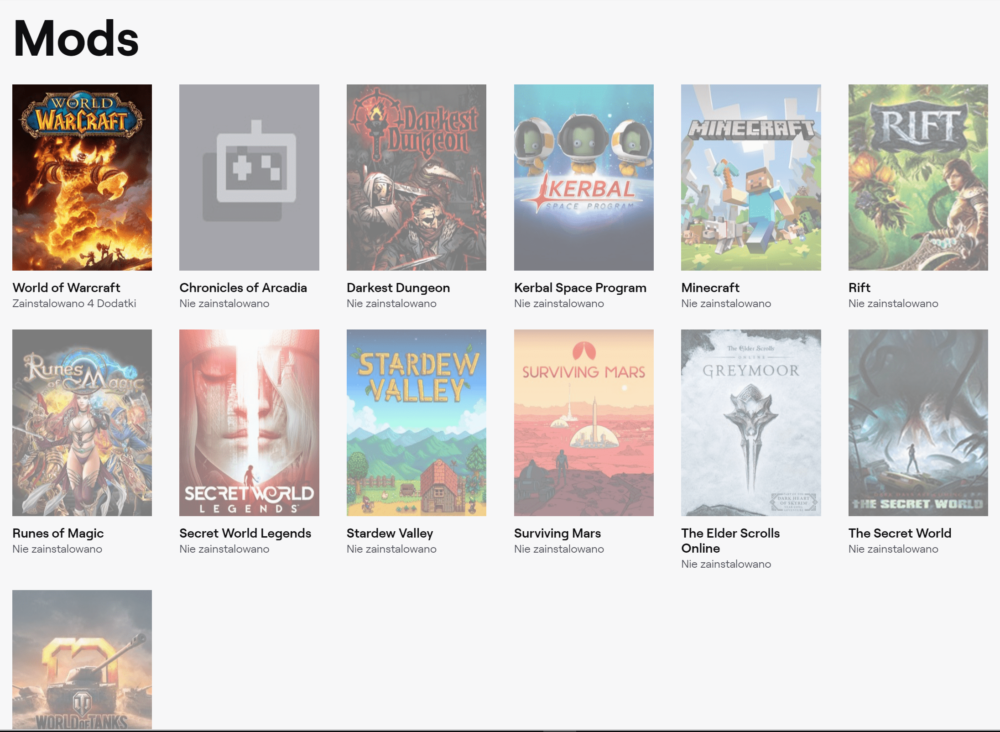
Task: Click 'Nie zainstalowano' under Kerbal Space Program
Action: (x=559, y=304)
